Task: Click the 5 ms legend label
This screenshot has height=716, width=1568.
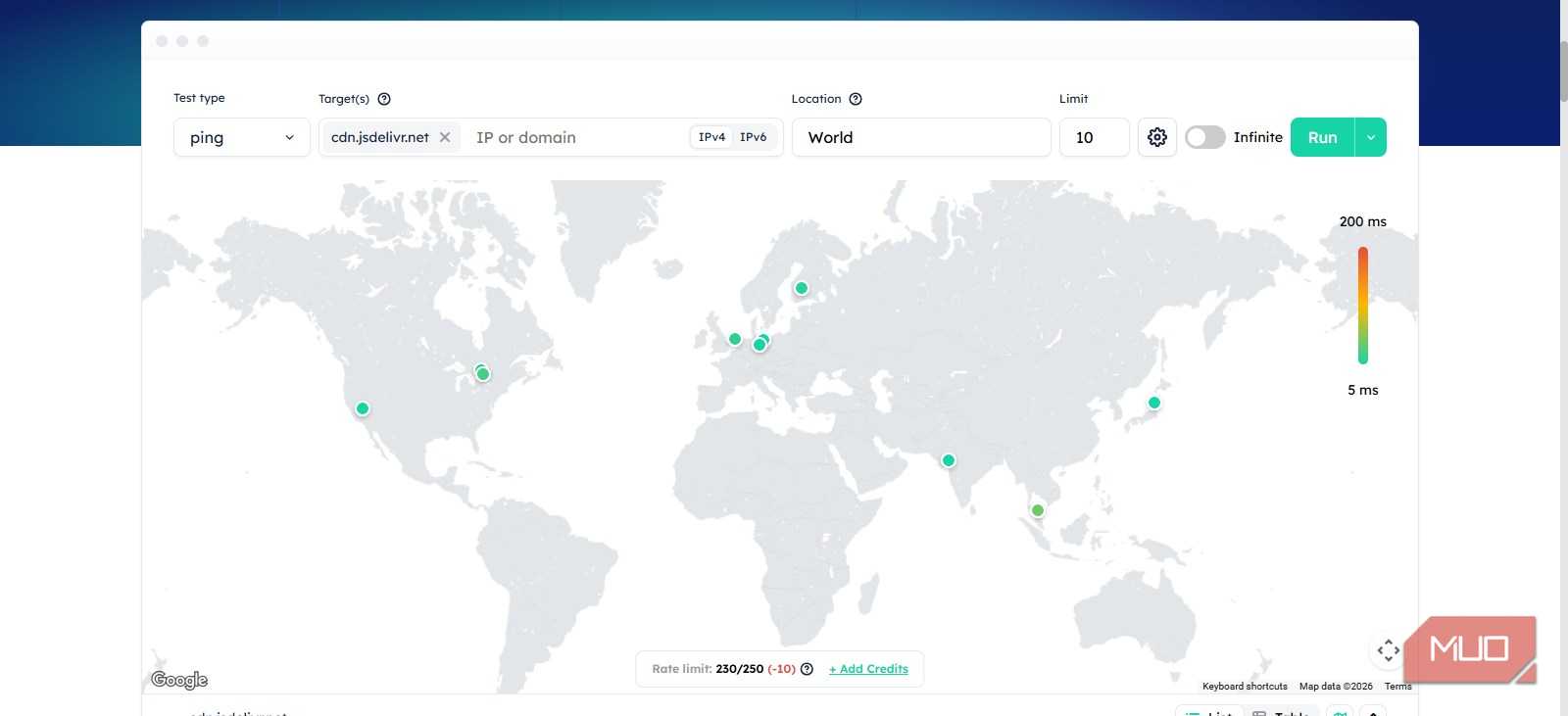Action: (1363, 390)
